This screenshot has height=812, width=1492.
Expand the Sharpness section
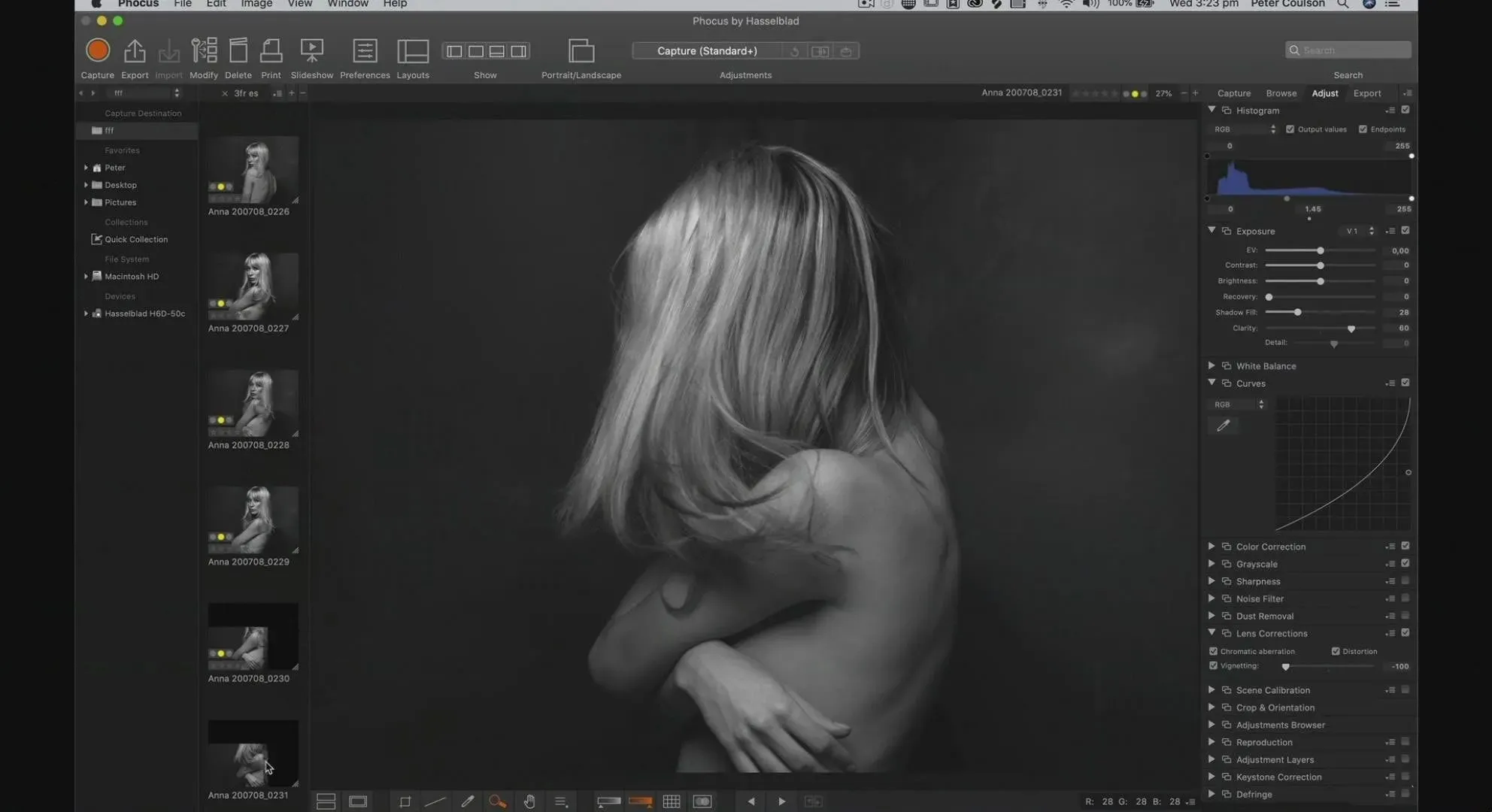tap(1211, 581)
